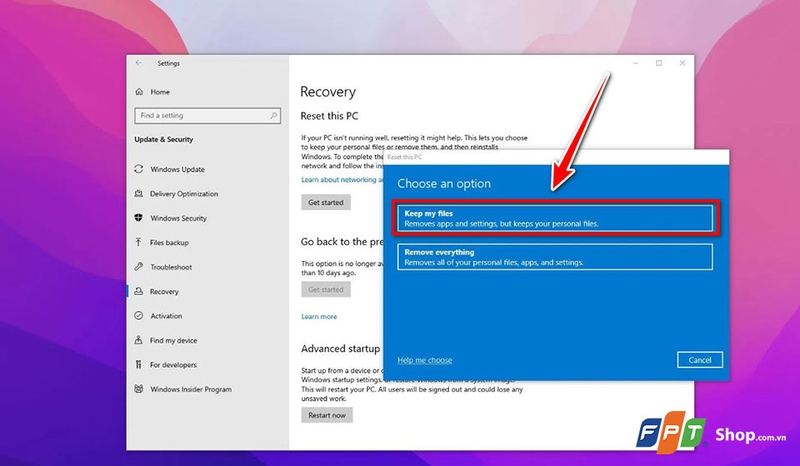Go to Files backup section

click(169, 242)
